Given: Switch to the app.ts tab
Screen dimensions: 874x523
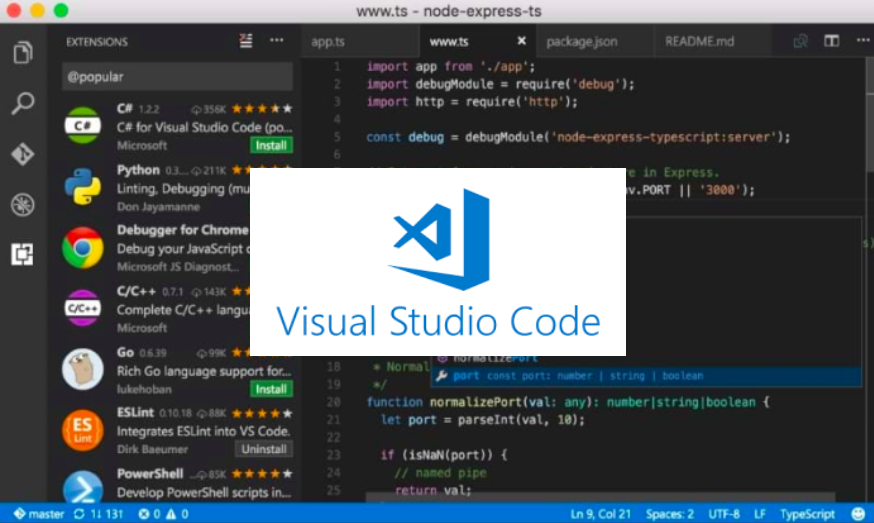Looking at the screenshot, I should pos(328,41).
